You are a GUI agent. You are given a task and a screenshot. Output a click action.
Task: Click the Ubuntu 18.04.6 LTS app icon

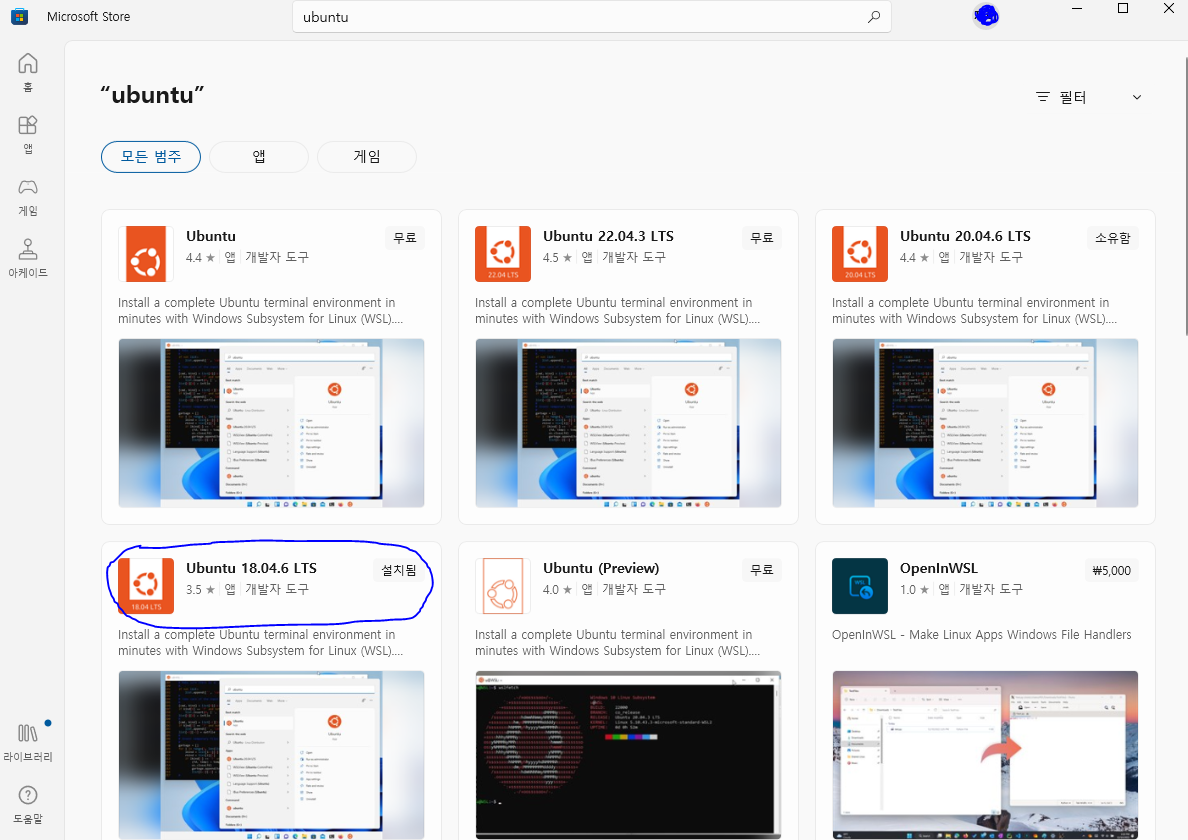(x=146, y=586)
